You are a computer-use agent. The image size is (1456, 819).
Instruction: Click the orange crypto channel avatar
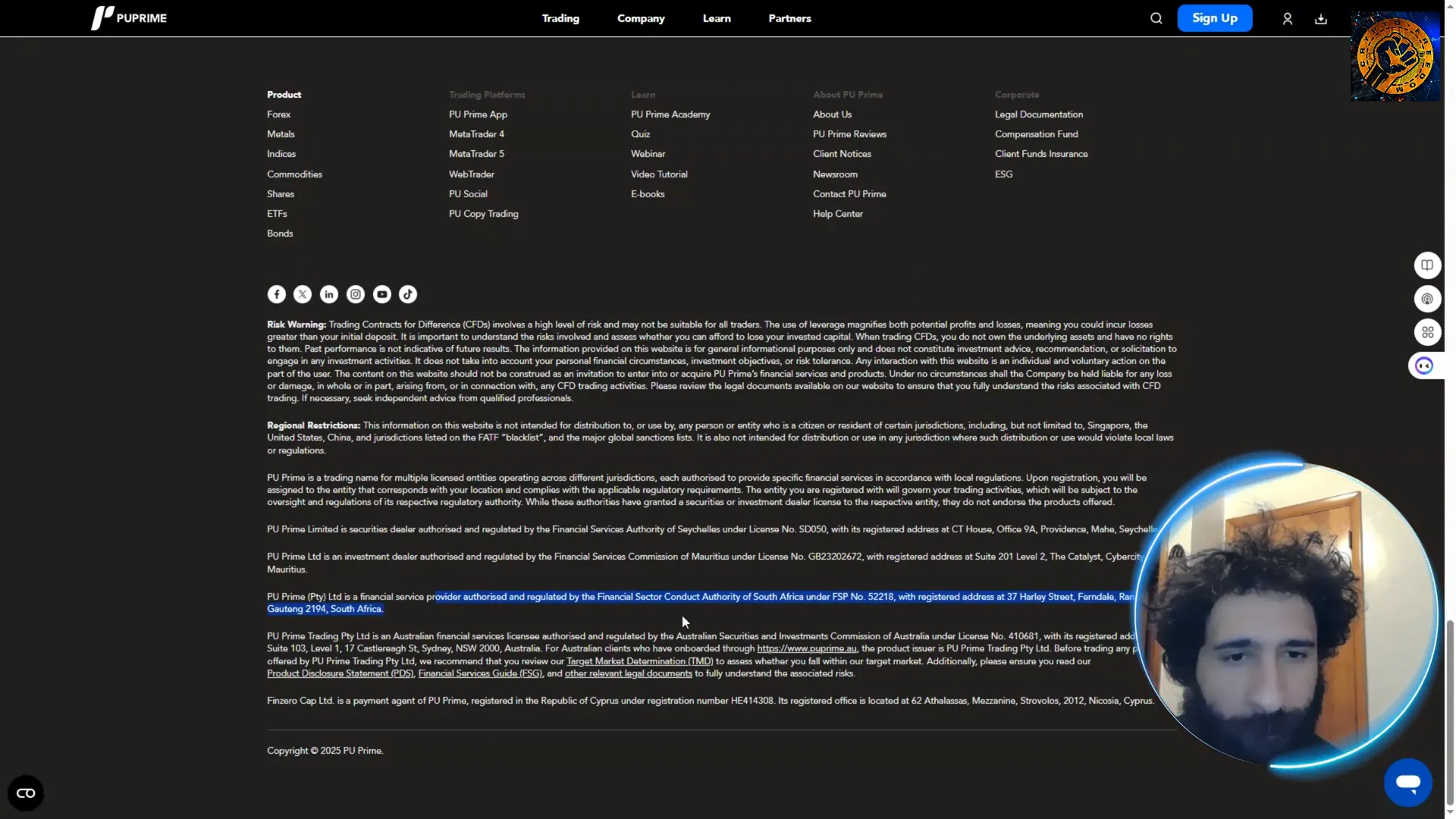click(x=1395, y=57)
